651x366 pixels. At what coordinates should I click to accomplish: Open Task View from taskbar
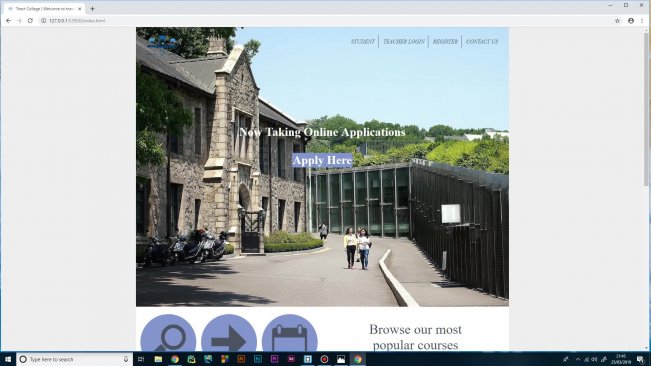141,359
